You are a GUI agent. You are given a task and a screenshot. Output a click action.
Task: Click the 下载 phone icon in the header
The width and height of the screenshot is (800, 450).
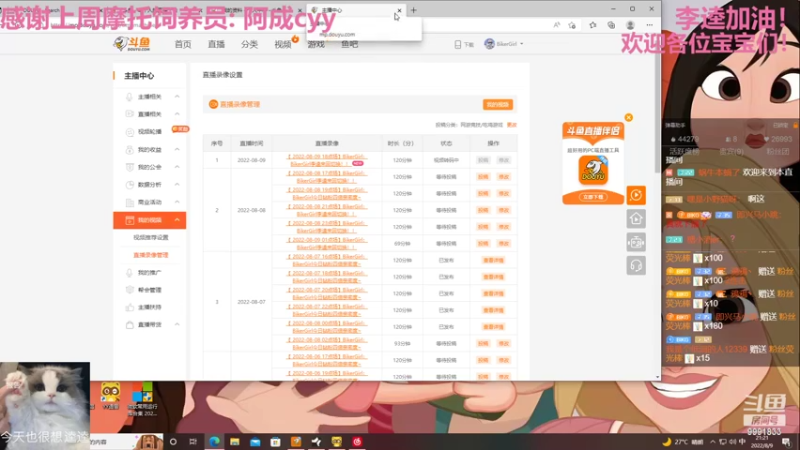tap(458, 44)
